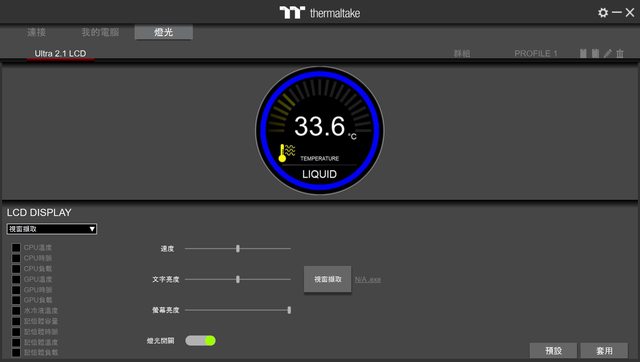Open settings via the gear icon
Image resolution: width=640 pixels, height=362 pixels.
603,13
